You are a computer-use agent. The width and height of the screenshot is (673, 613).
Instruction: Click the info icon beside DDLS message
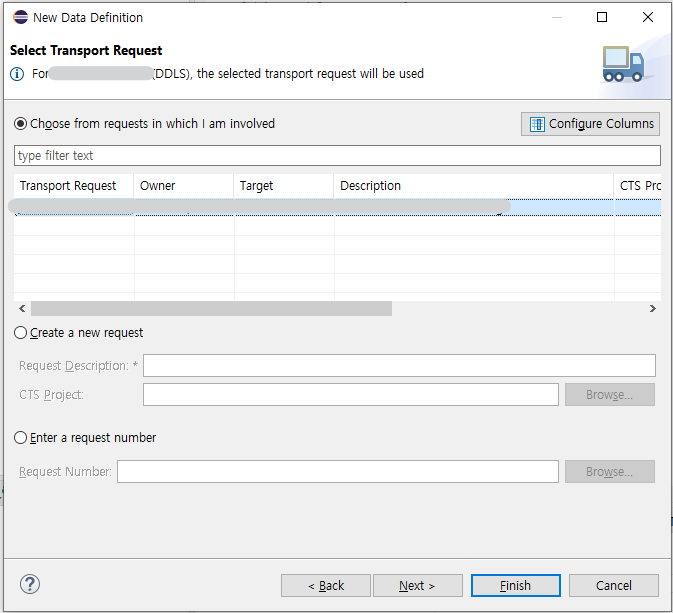pyautogui.click(x=17, y=74)
